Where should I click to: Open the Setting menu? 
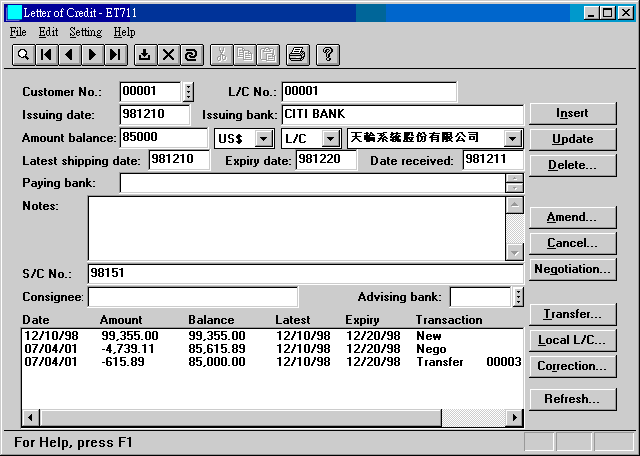(x=85, y=32)
